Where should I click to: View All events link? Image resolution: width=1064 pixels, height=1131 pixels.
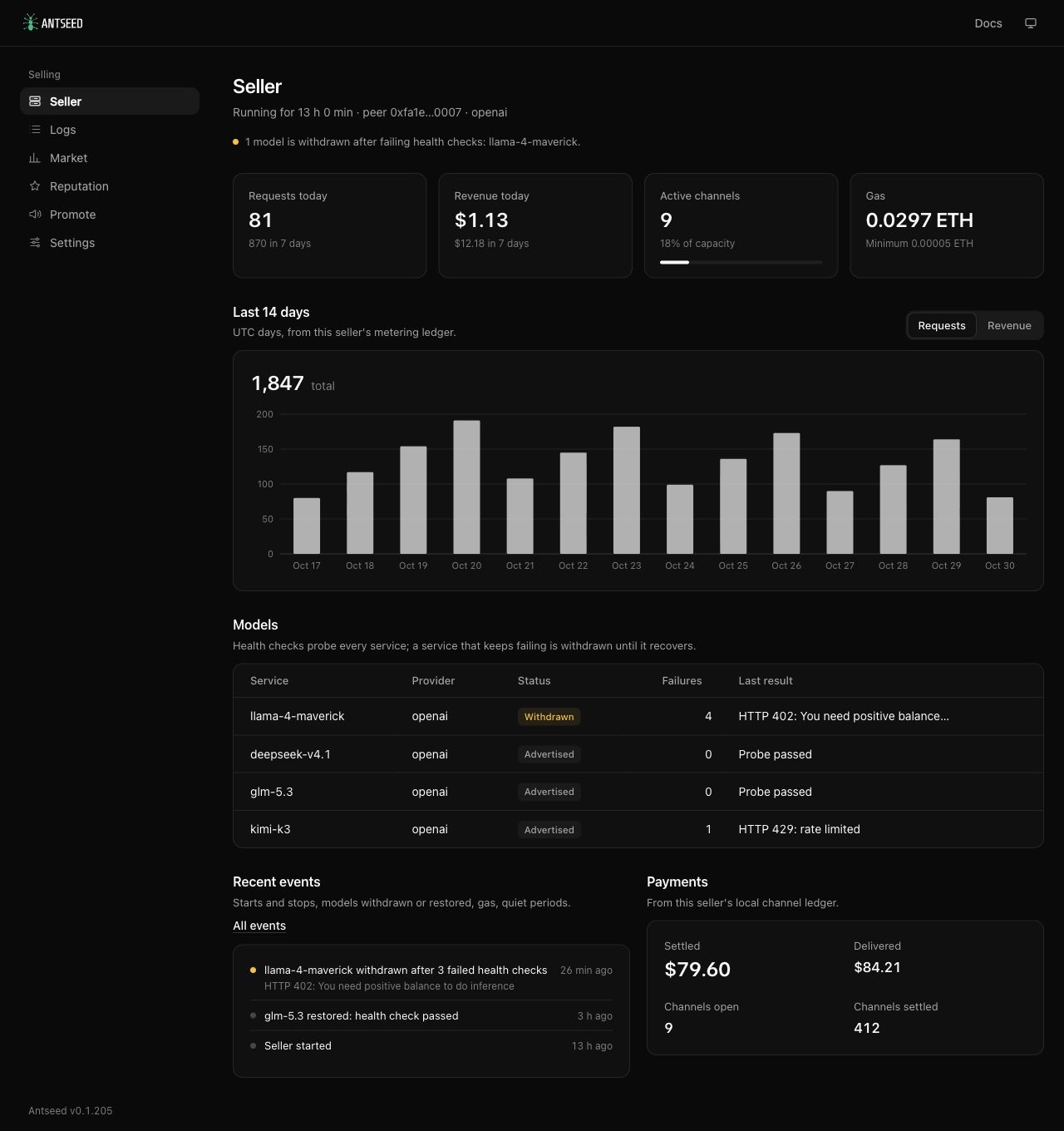click(x=259, y=926)
